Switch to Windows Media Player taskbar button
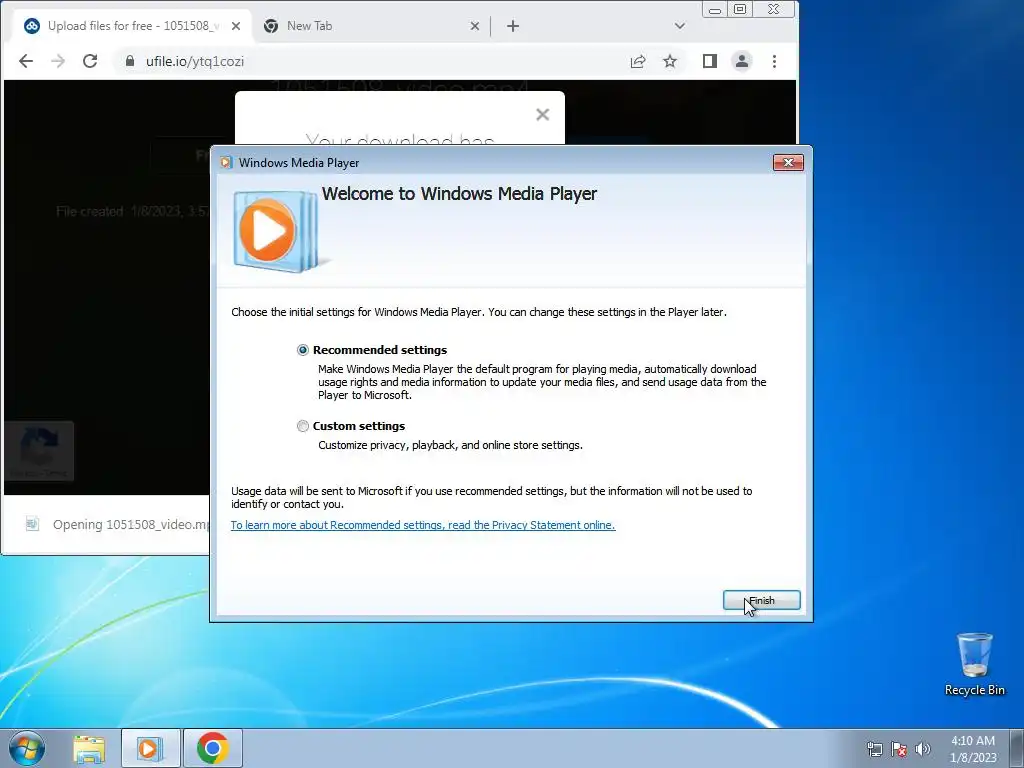 pos(150,748)
